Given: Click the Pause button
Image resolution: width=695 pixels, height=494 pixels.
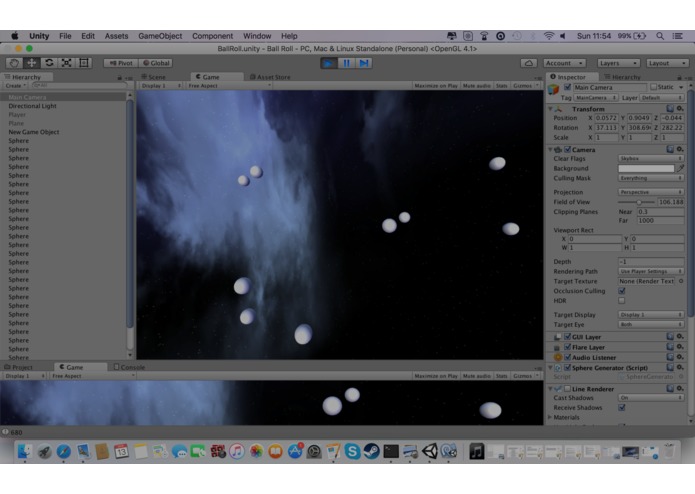Looking at the screenshot, I should (346, 63).
